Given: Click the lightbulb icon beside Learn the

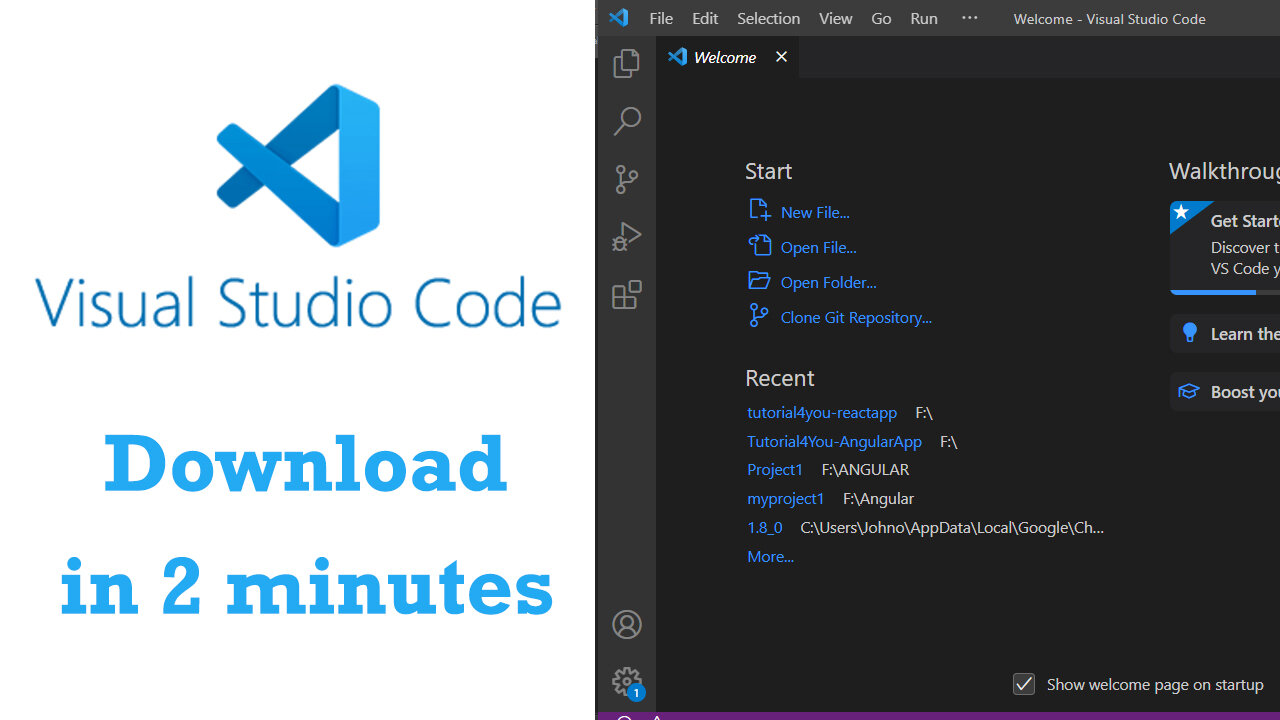Looking at the screenshot, I should 1189,333.
